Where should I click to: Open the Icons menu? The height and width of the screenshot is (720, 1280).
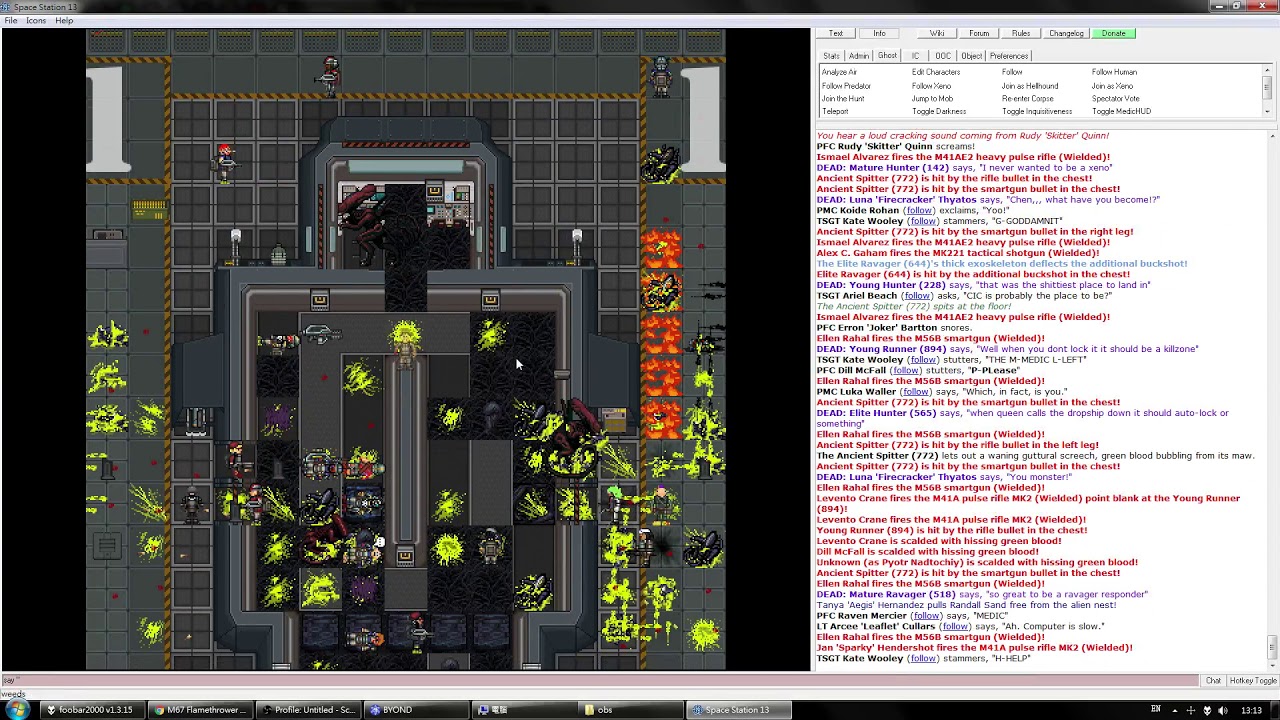pyautogui.click(x=36, y=20)
